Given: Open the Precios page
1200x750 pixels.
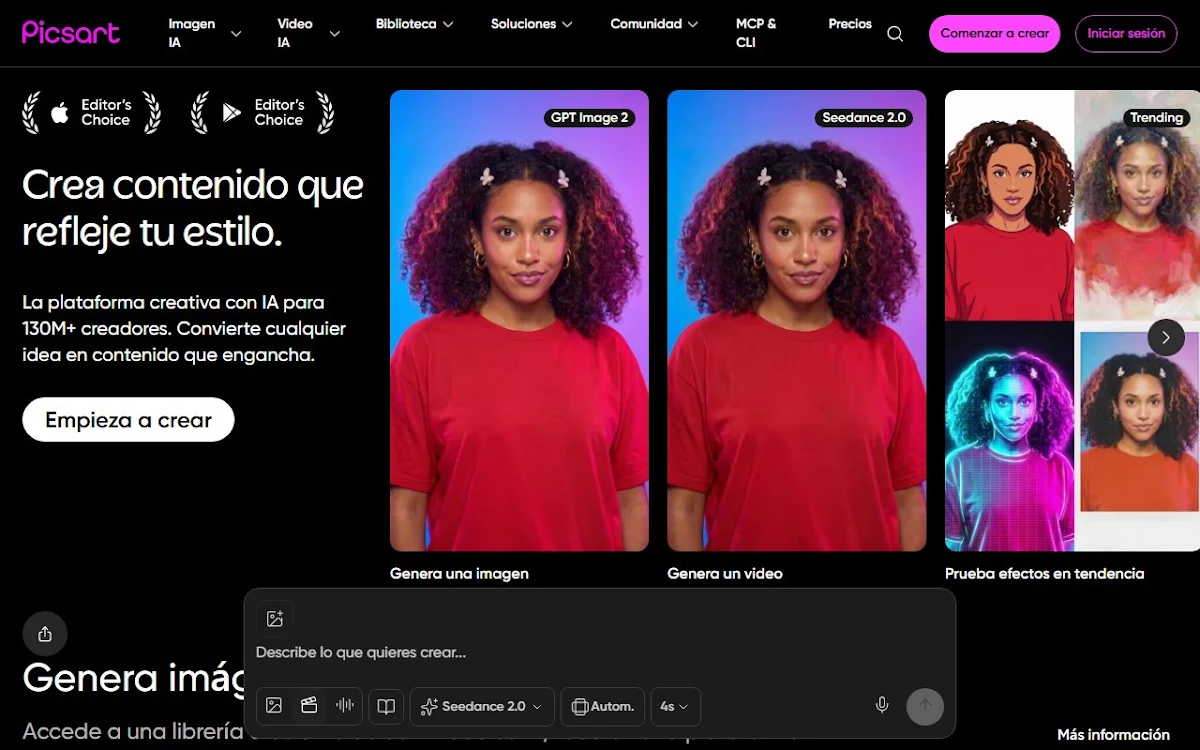Looking at the screenshot, I should click(x=850, y=24).
